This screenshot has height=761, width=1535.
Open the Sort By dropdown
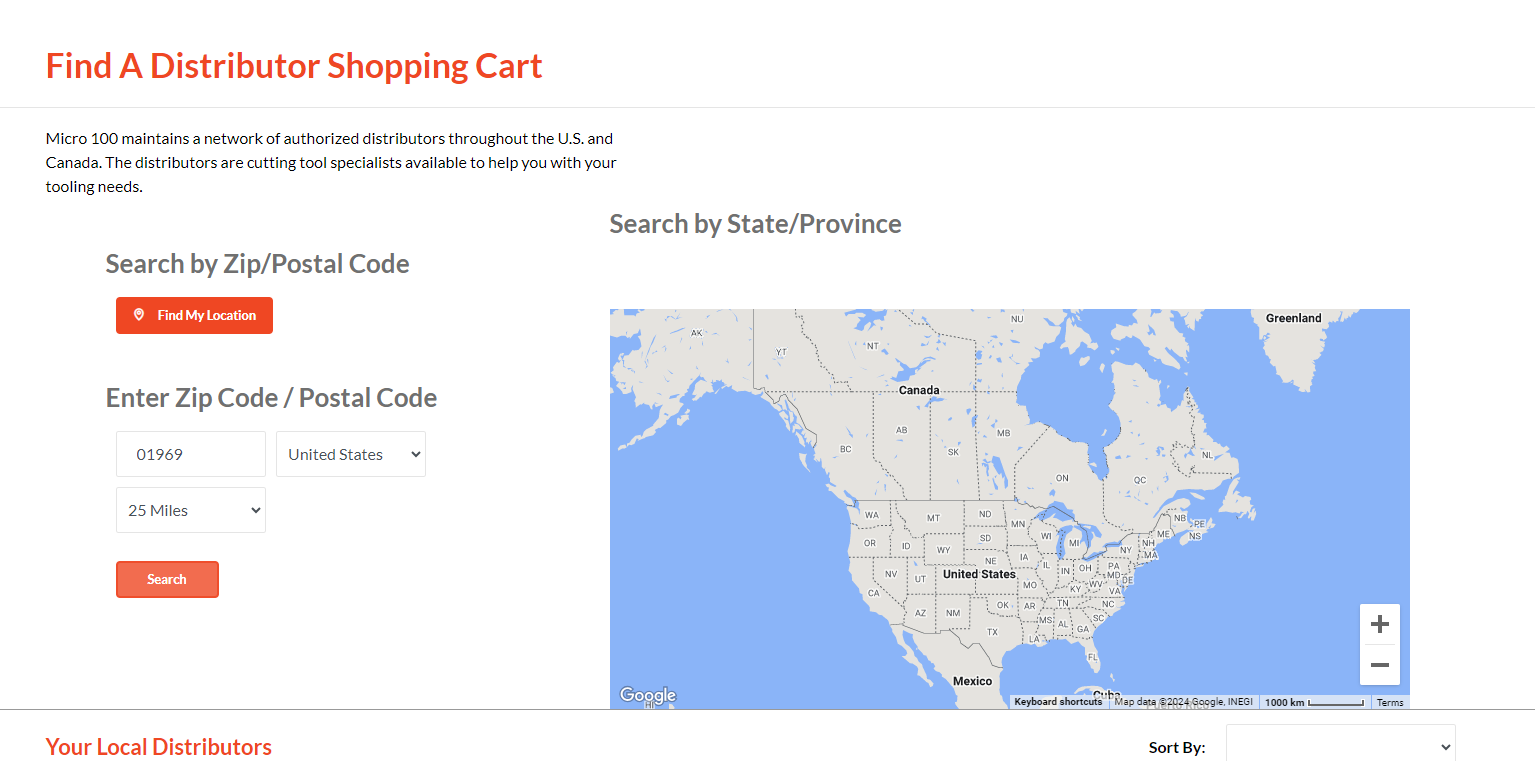1340,745
